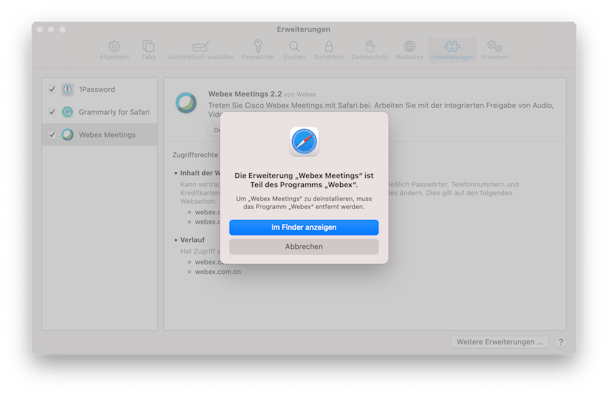This screenshot has height=396, width=608.
Task: Open Automatisch ausfüllen preferences icon
Action: coord(201,47)
